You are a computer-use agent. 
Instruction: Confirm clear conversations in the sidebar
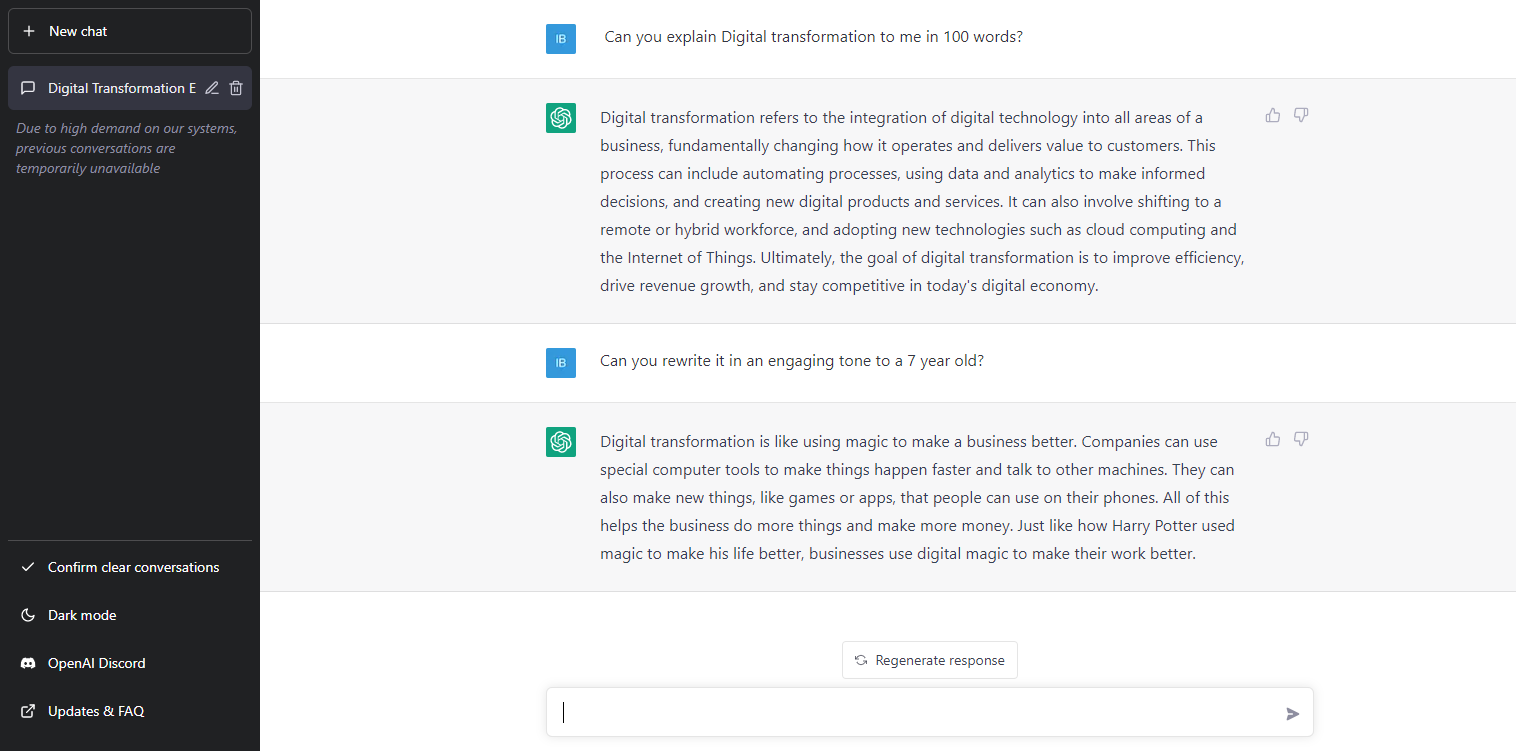point(130,567)
